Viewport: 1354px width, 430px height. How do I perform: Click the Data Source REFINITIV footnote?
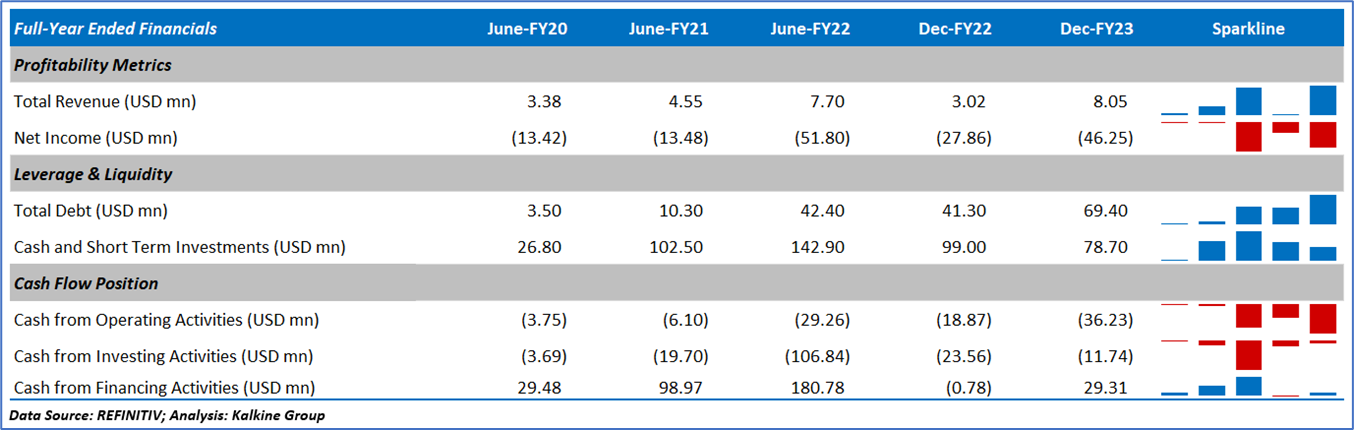[x=167, y=415]
